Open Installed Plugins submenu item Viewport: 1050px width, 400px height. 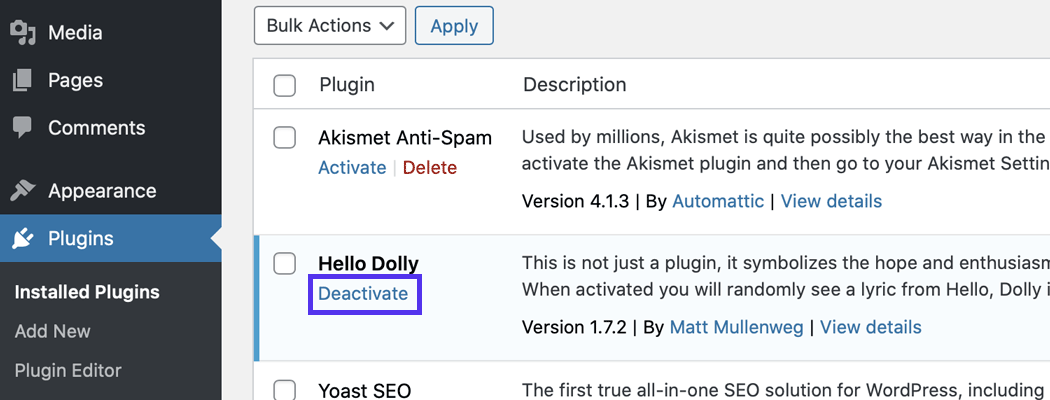[x=87, y=293]
